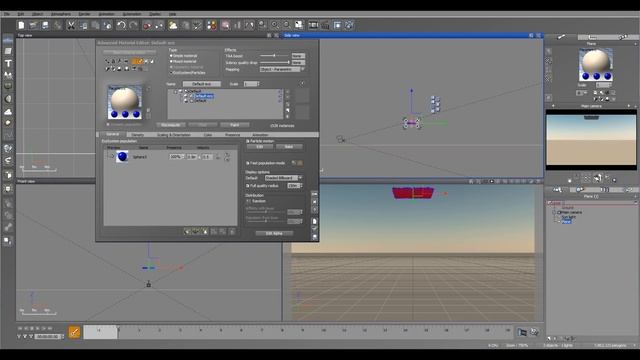
Task: Click the first magnifier zoom toolbar icon
Action: tap(275, 25)
